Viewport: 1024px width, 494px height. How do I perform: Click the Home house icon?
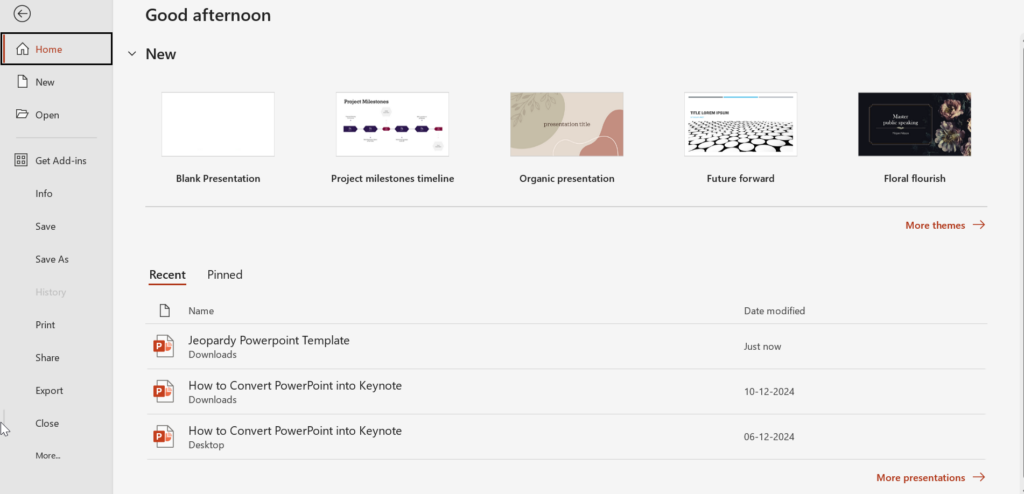(22, 49)
